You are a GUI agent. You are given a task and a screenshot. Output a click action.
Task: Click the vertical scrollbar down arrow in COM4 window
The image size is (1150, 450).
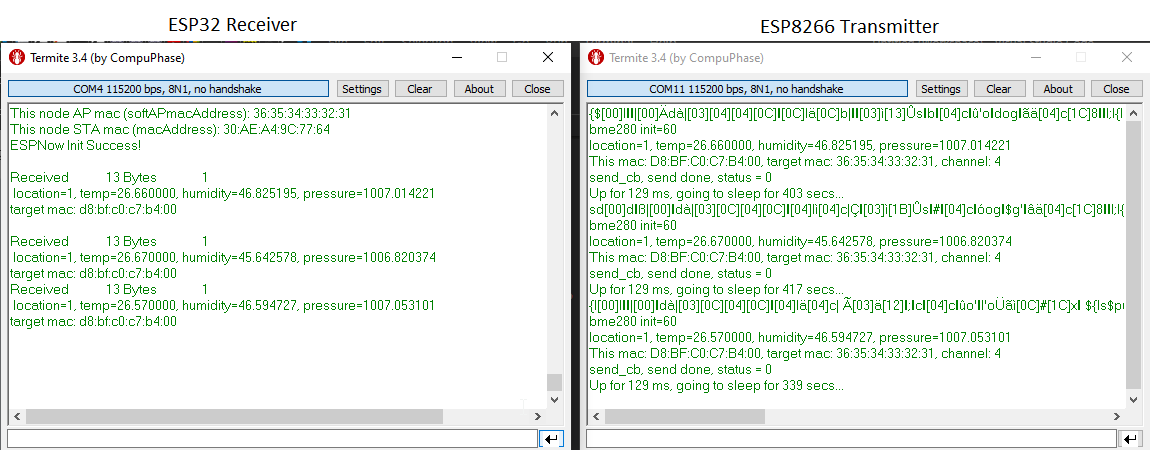click(554, 400)
